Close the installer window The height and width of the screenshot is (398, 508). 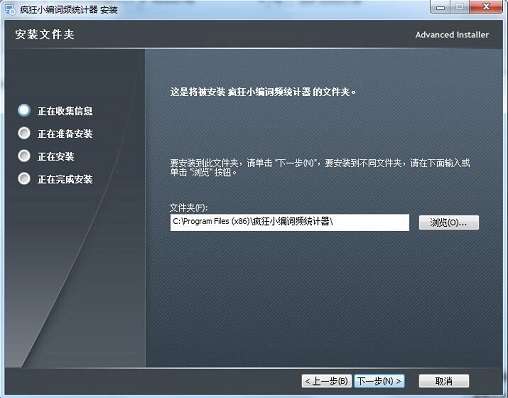click(486, 7)
